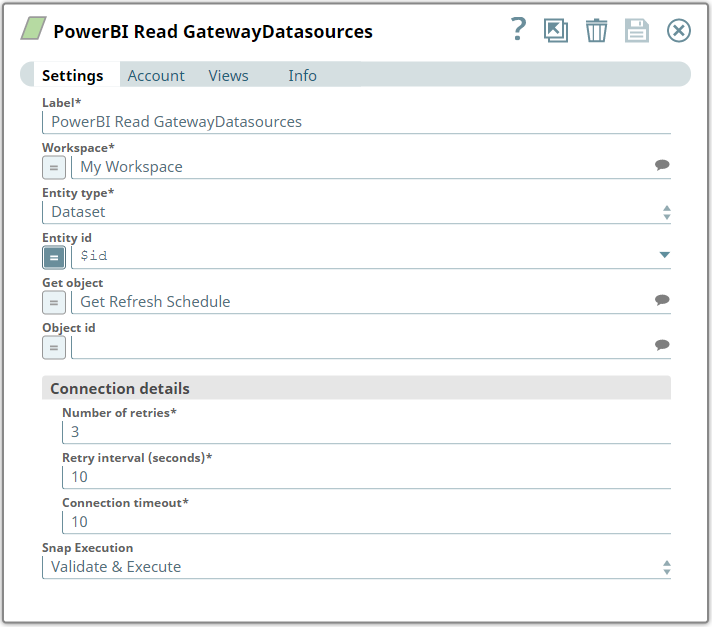Expand the Entity id dropdown arrow
The width and height of the screenshot is (712, 627).
(x=665, y=255)
